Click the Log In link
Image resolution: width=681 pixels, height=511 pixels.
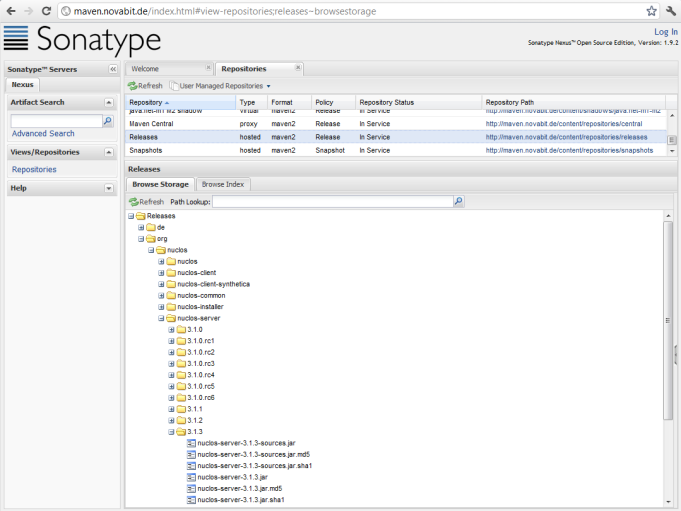pyautogui.click(x=666, y=32)
